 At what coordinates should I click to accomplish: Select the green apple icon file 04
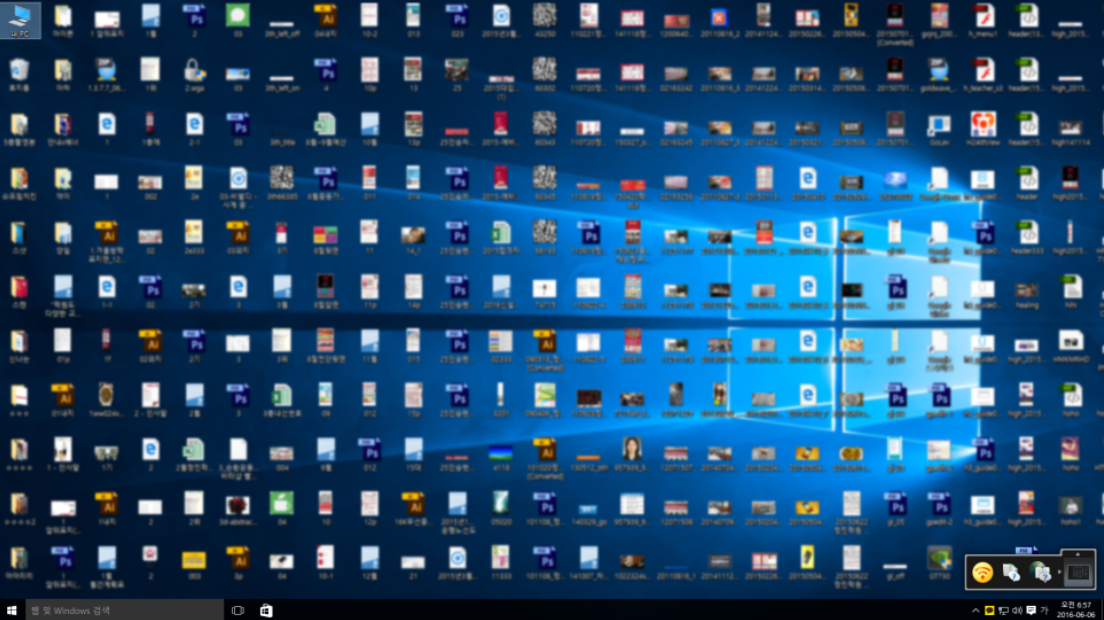281,508
